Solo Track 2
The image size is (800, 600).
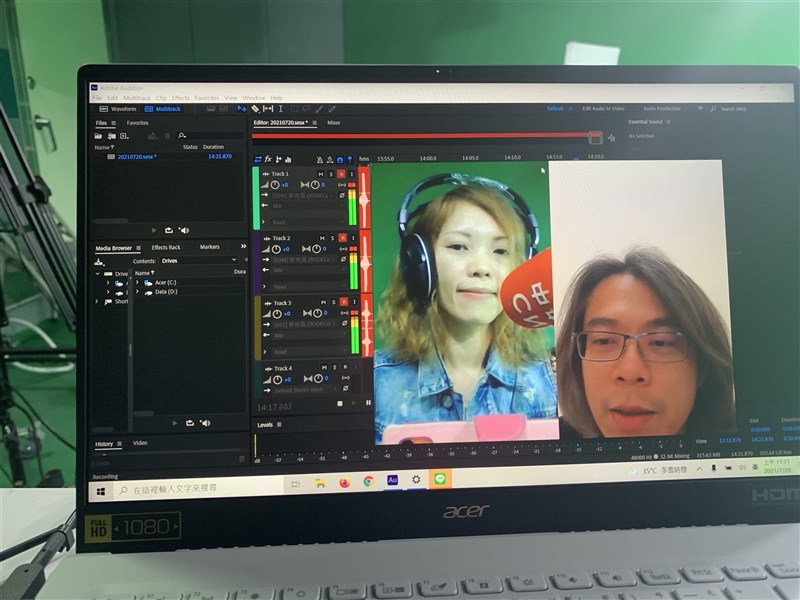click(332, 238)
